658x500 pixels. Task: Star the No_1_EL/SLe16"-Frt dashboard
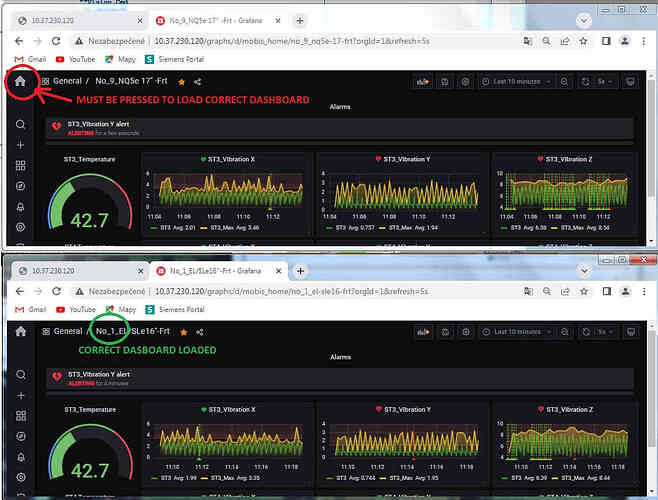183,332
